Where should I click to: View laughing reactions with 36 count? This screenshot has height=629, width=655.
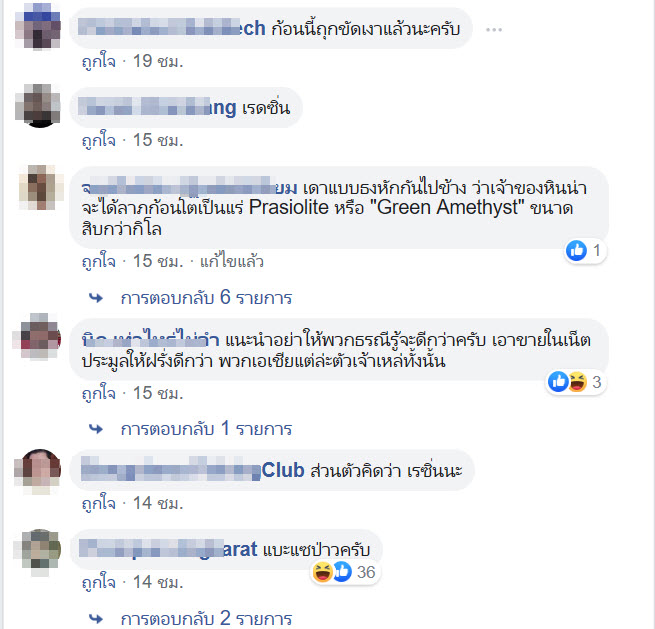pyautogui.click(x=345, y=572)
